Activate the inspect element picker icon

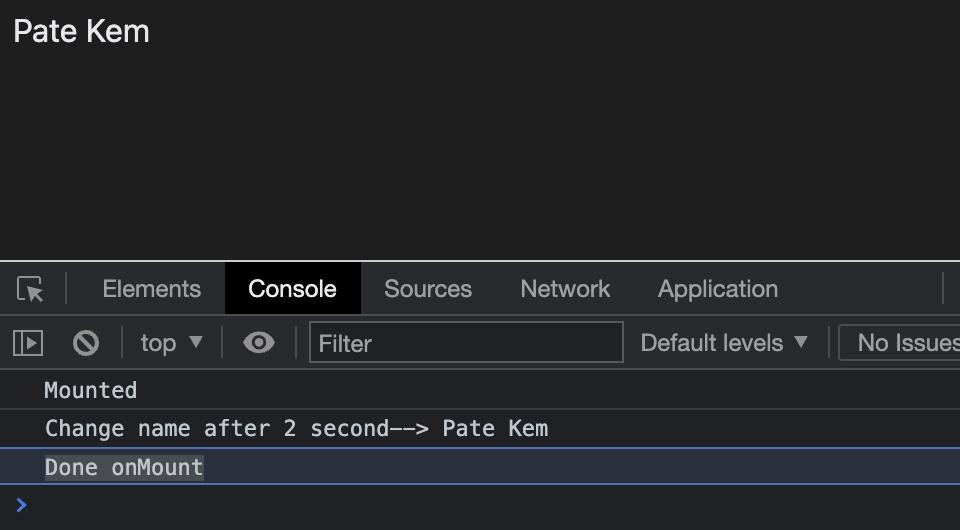pos(31,289)
